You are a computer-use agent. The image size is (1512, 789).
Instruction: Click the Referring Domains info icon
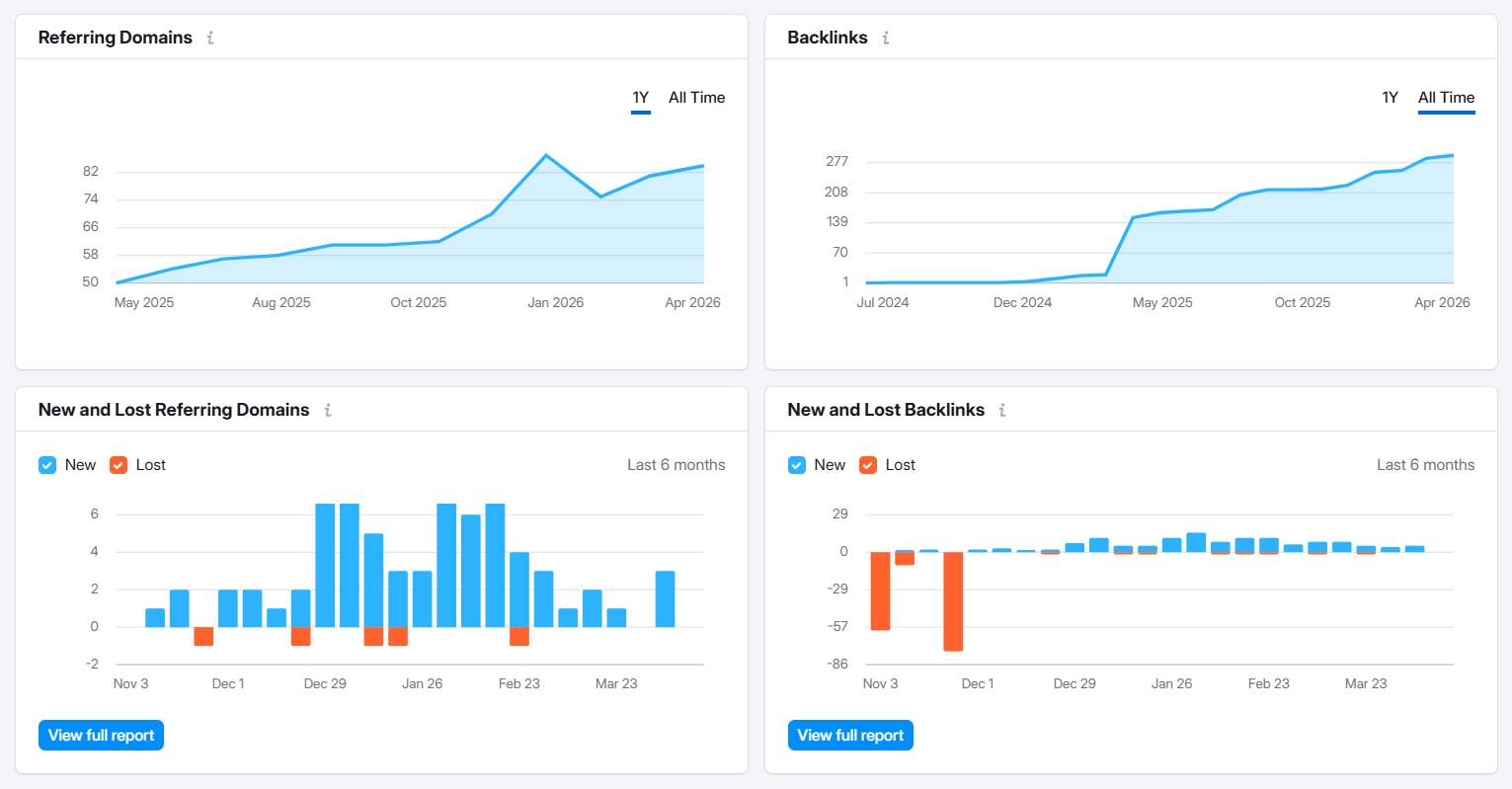tap(210, 38)
